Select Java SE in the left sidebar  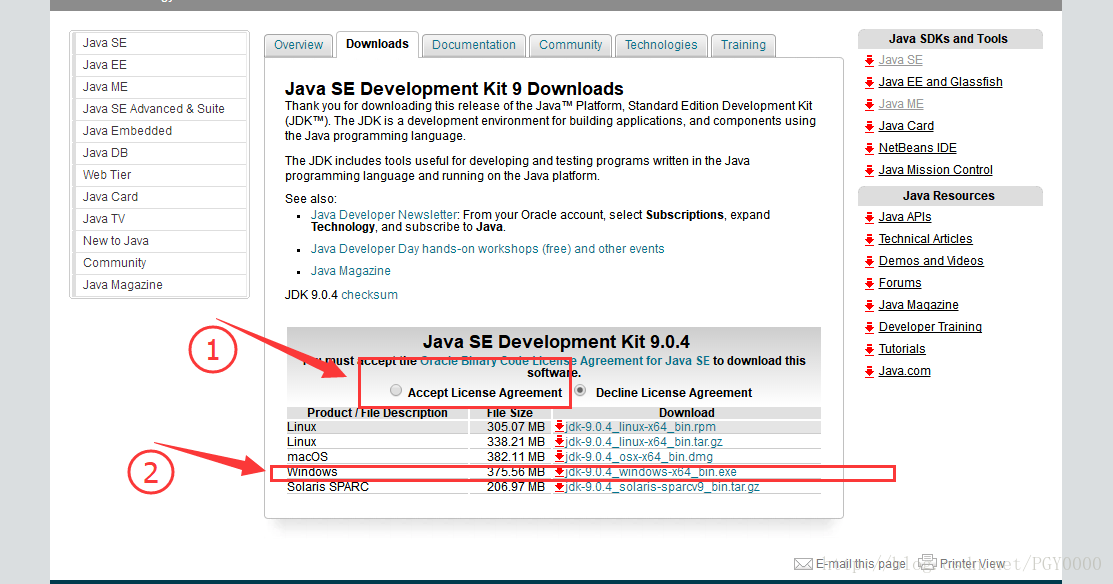[x=160, y=43]
